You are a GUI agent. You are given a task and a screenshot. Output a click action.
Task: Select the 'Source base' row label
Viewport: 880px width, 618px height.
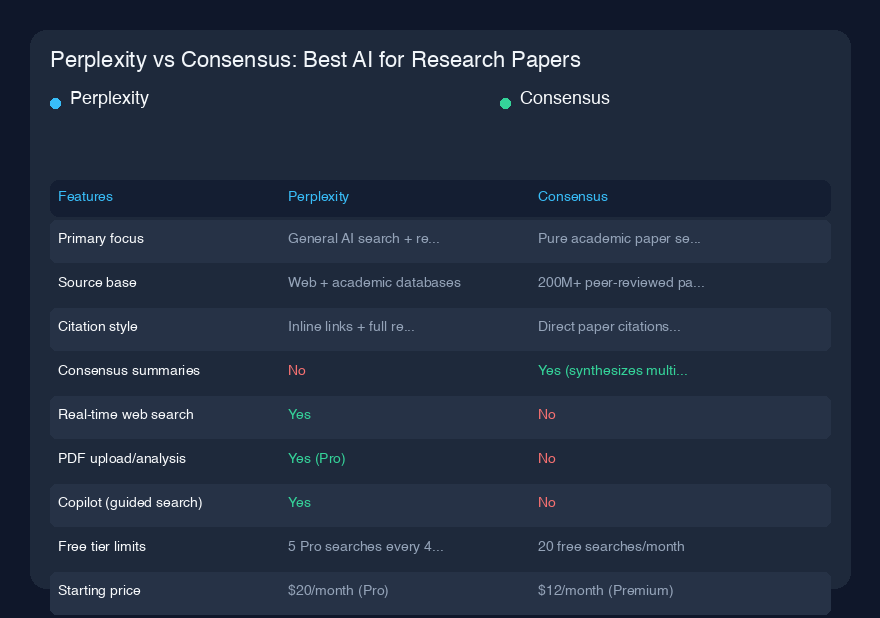(97, 282)
